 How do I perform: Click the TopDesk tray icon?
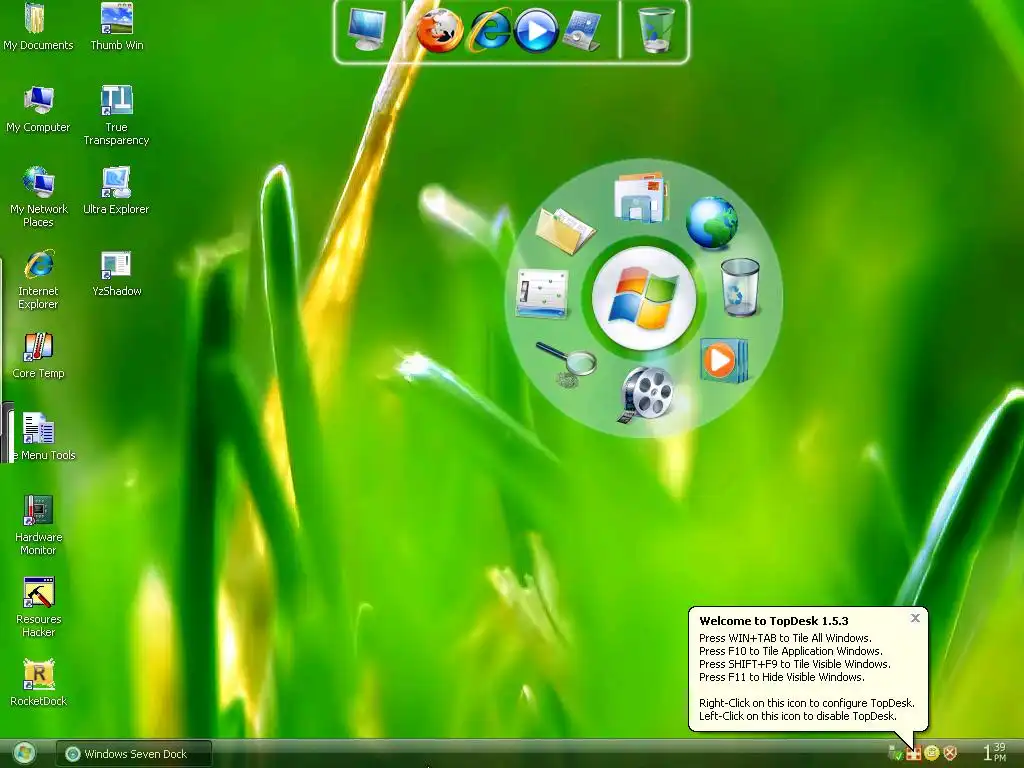[913, 754]
